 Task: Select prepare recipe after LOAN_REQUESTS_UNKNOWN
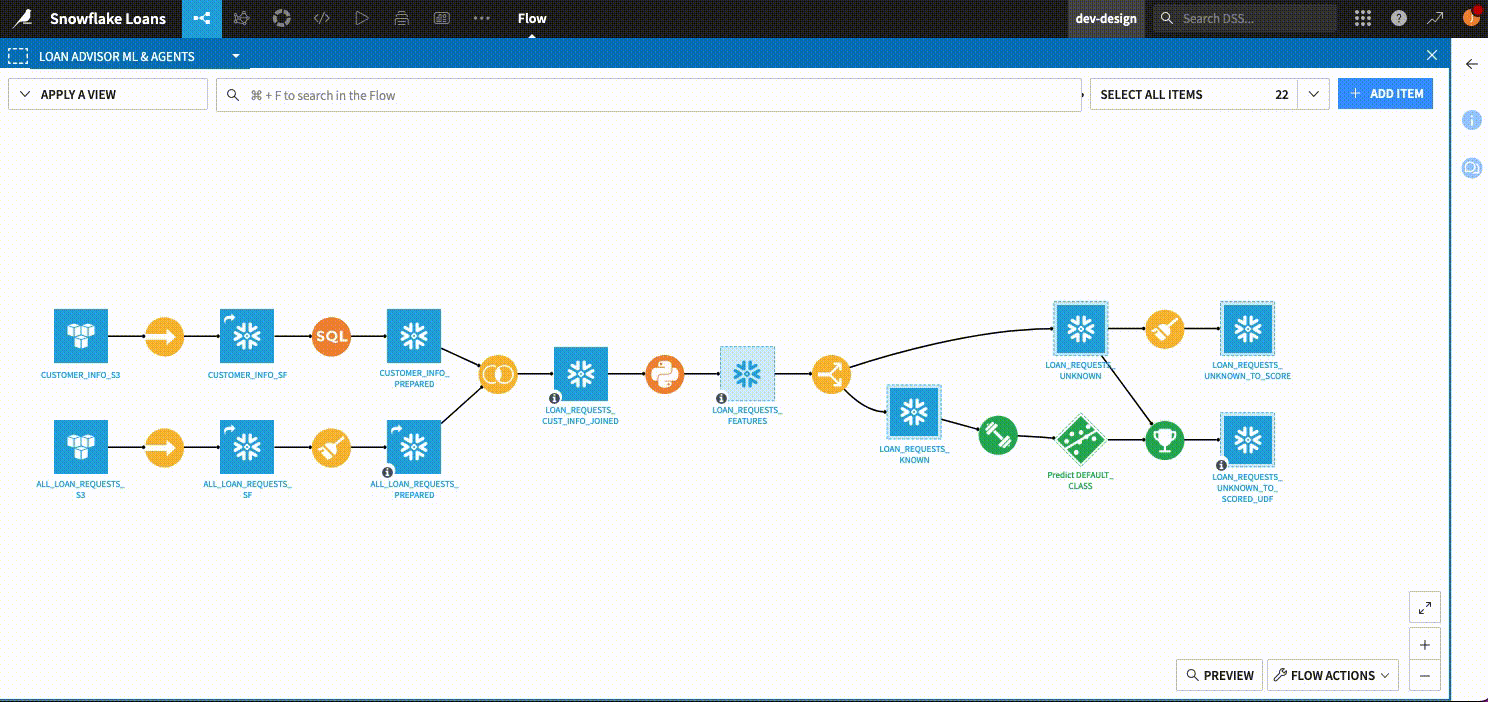pyautogui.click(x=1164, y=329)
